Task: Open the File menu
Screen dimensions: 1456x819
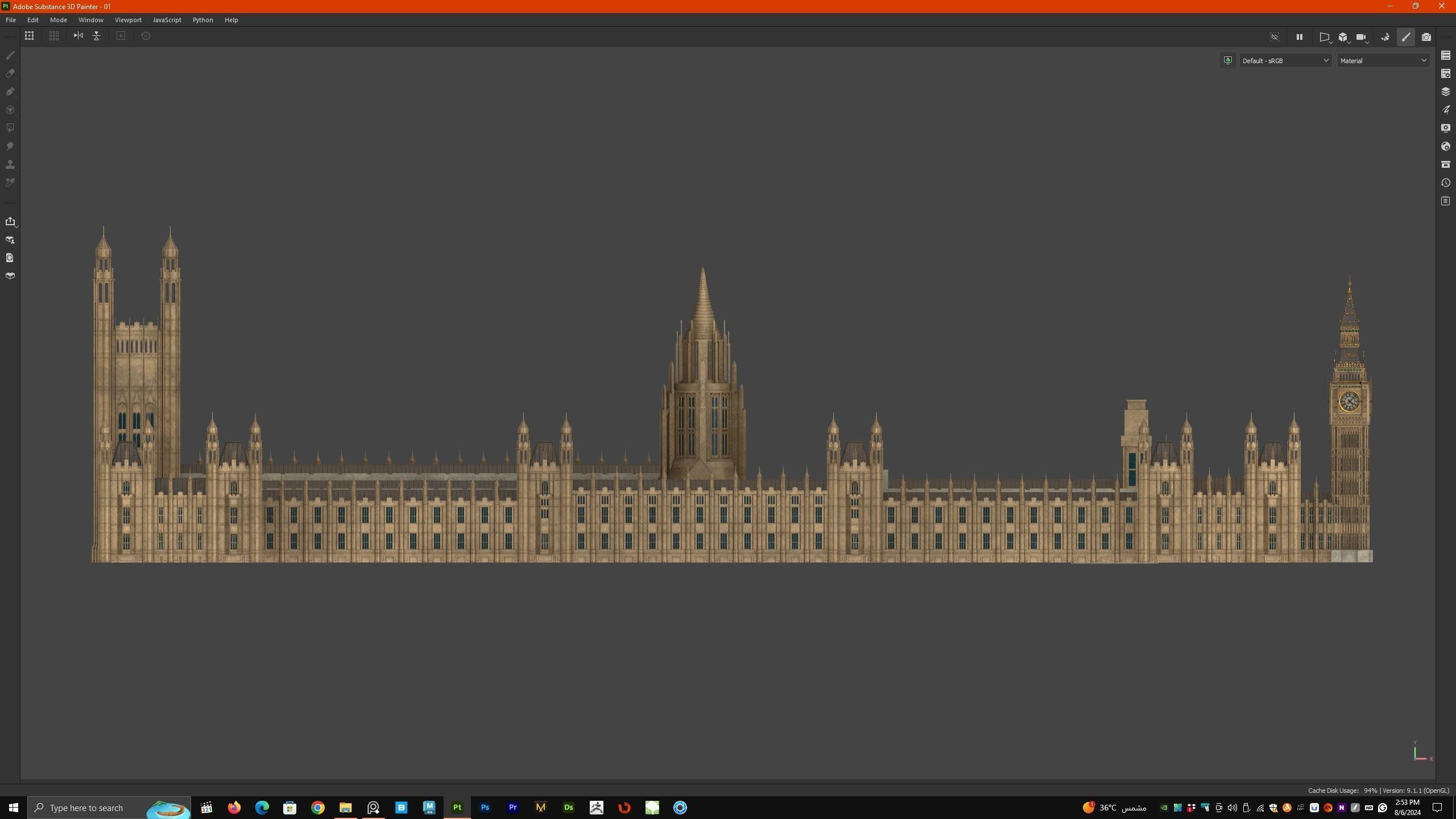Action: point(11,20)
